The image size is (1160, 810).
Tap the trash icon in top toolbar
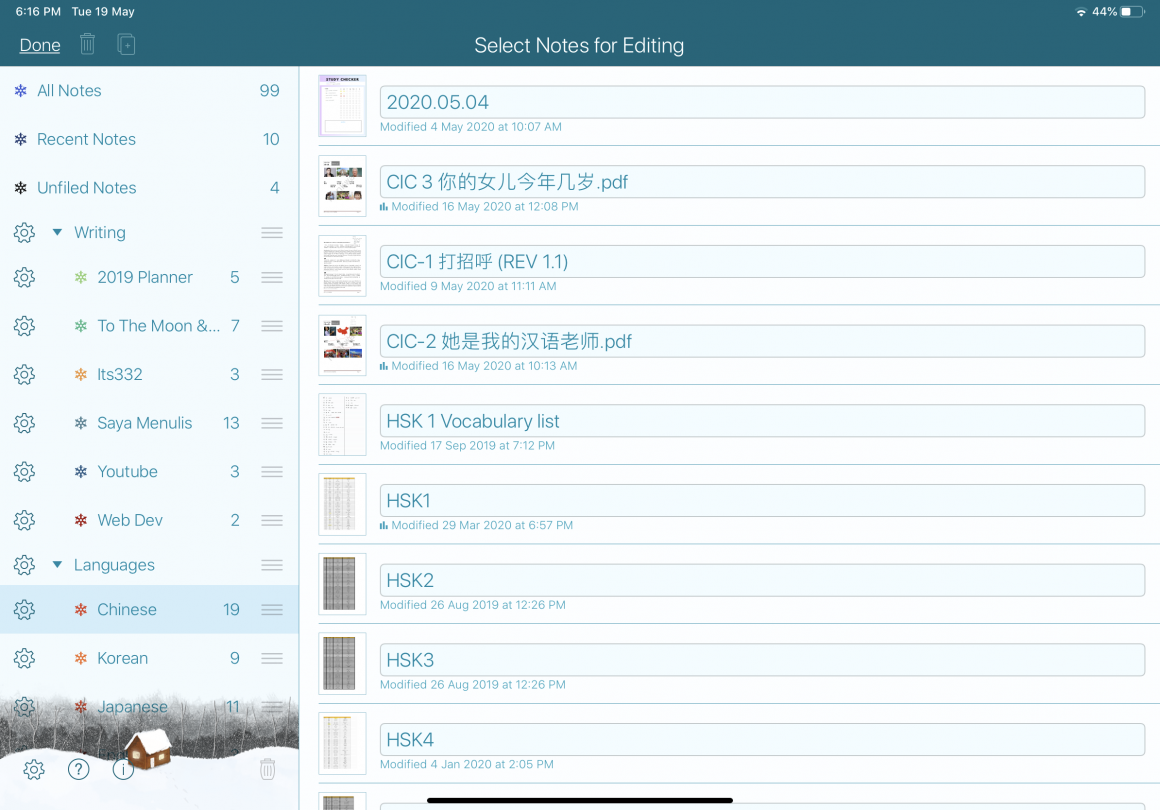88,44
